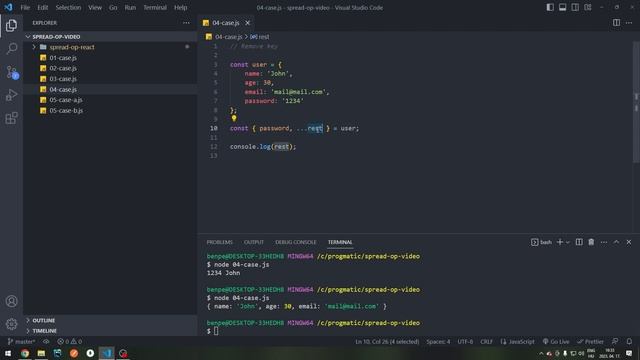This screenshot has height=360, width=640.
Task: Split the terminal panel
Action: (x=579, y=242)
